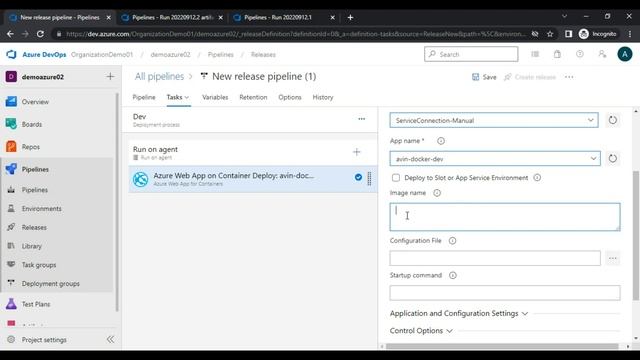
Task: Open the Tasks tab dropdown
Action: (178, 97)
